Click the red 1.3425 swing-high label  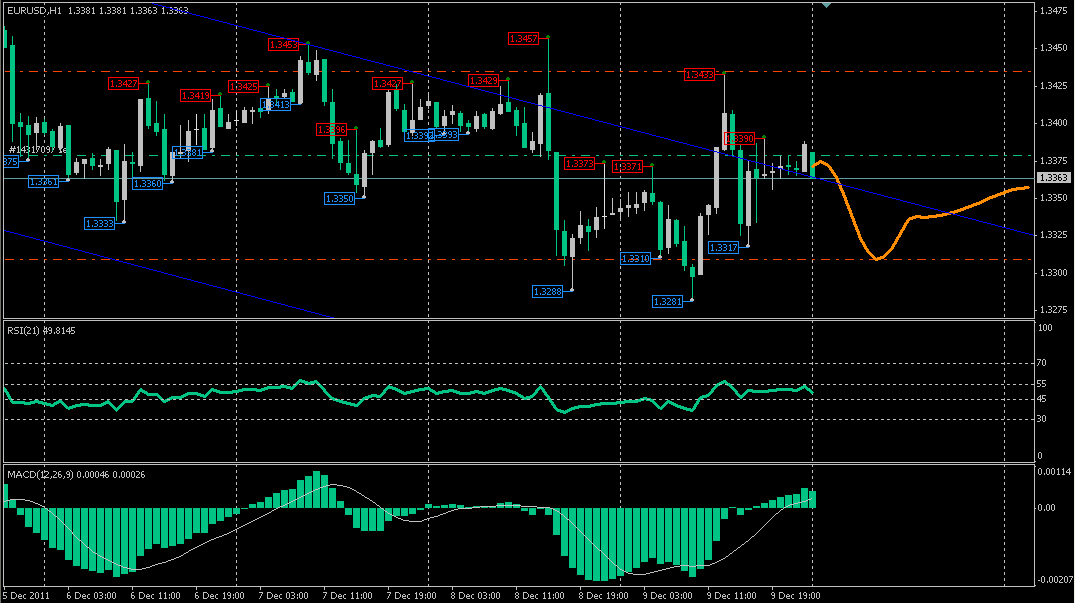coord(244,86)
